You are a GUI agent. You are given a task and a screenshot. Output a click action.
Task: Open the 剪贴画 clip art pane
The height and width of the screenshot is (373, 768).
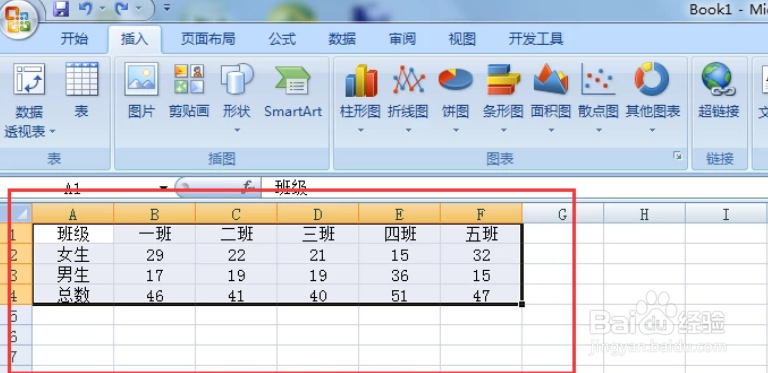point(189,91)
